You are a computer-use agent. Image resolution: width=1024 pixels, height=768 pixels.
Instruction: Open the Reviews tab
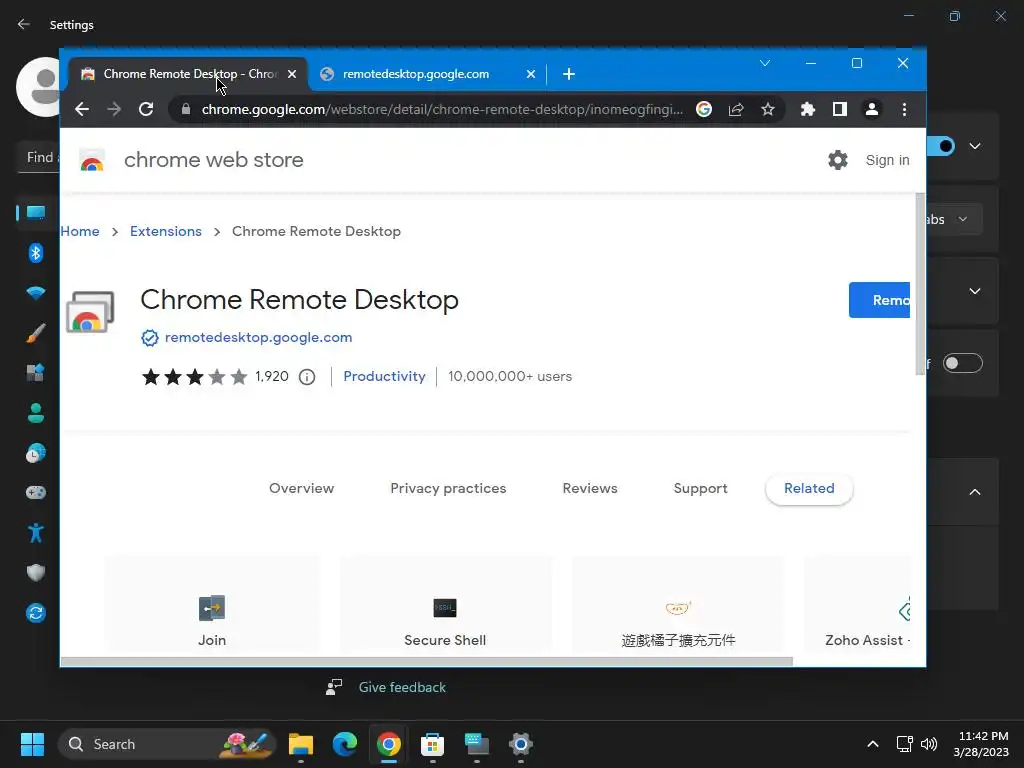pyautogui.click(x=590, y=488)
